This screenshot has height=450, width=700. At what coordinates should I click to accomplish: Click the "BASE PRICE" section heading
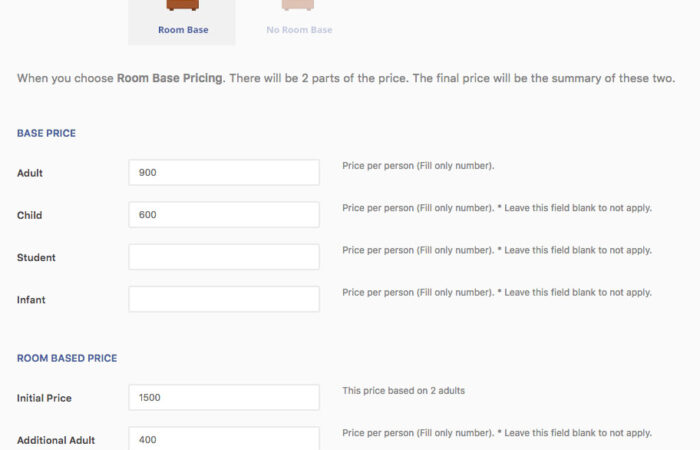point(46,133)
